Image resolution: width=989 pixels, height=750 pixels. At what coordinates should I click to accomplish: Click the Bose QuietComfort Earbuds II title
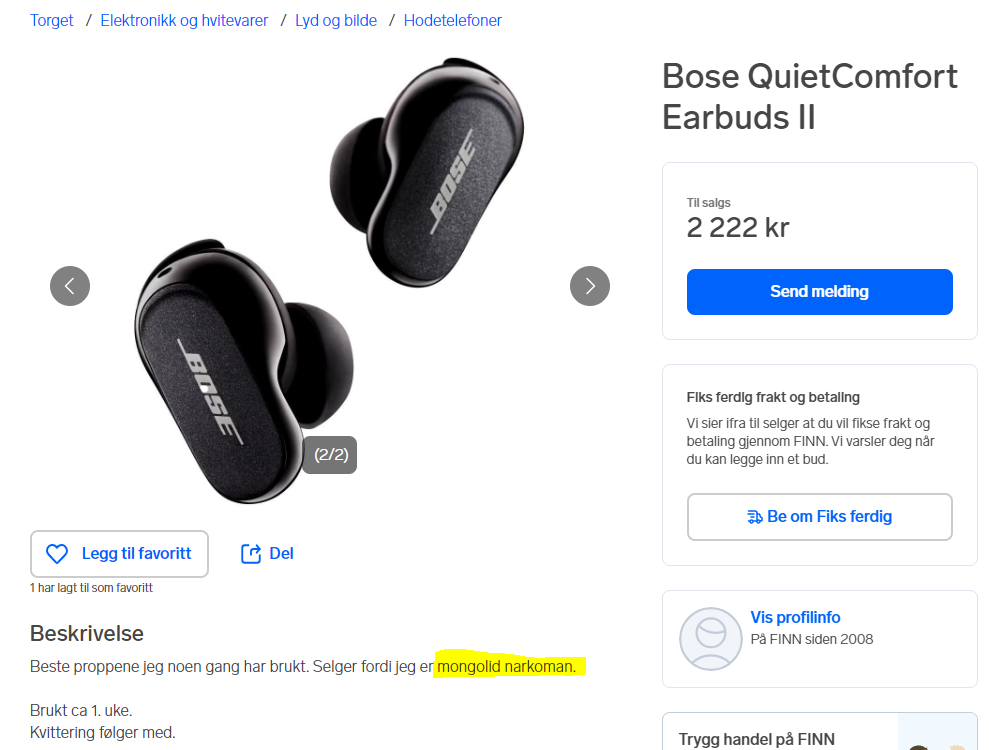click(810, 96)
